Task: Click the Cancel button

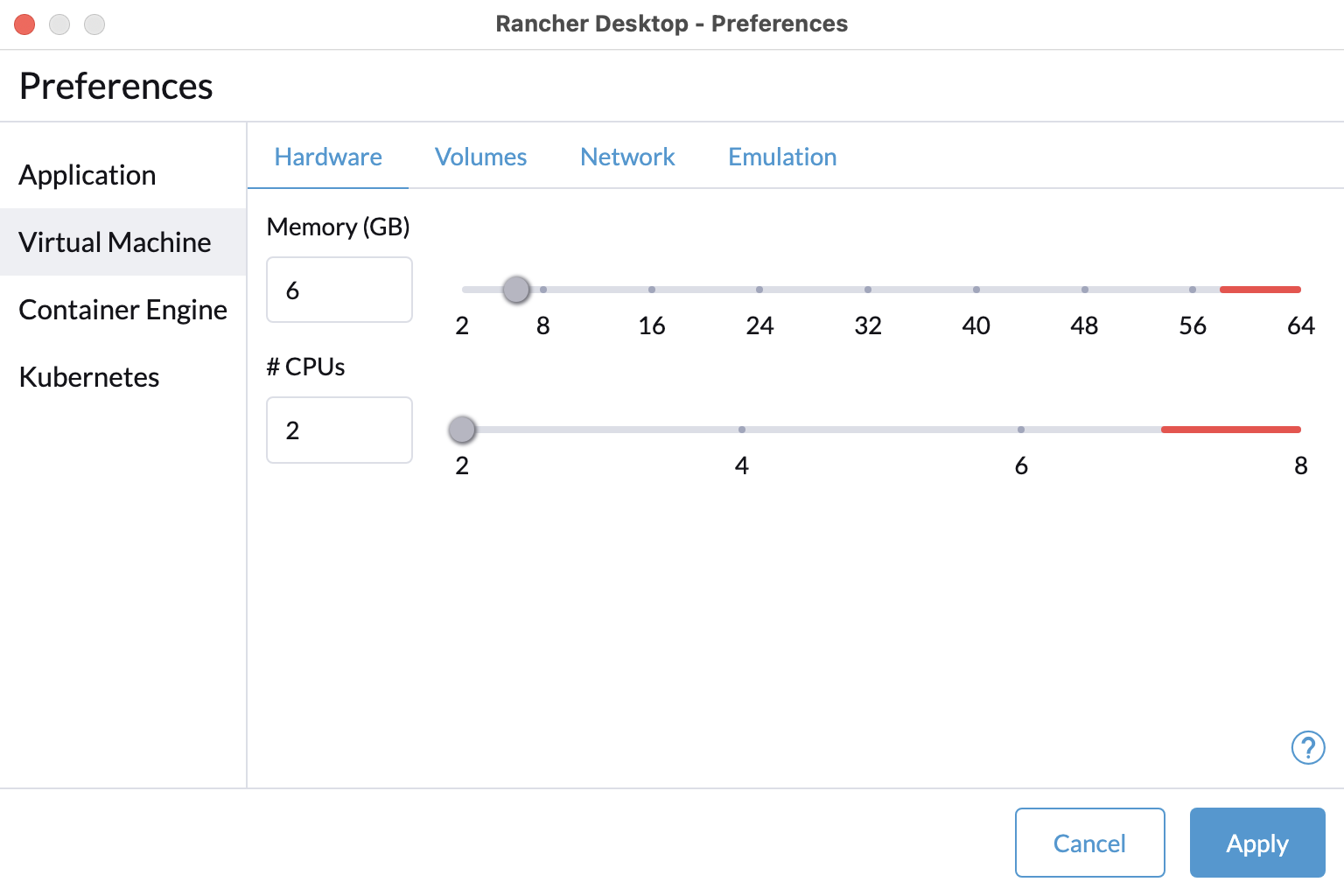Action: pyautogui.click(x=1089, y=843)
